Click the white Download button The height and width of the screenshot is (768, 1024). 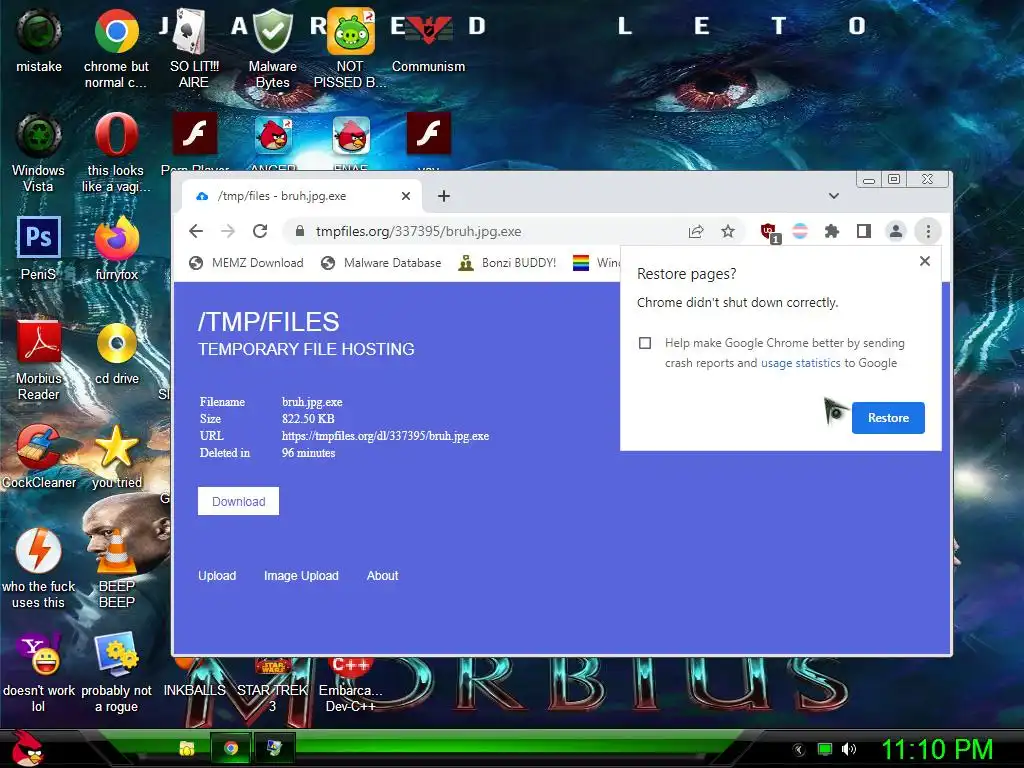click(238, 502)
